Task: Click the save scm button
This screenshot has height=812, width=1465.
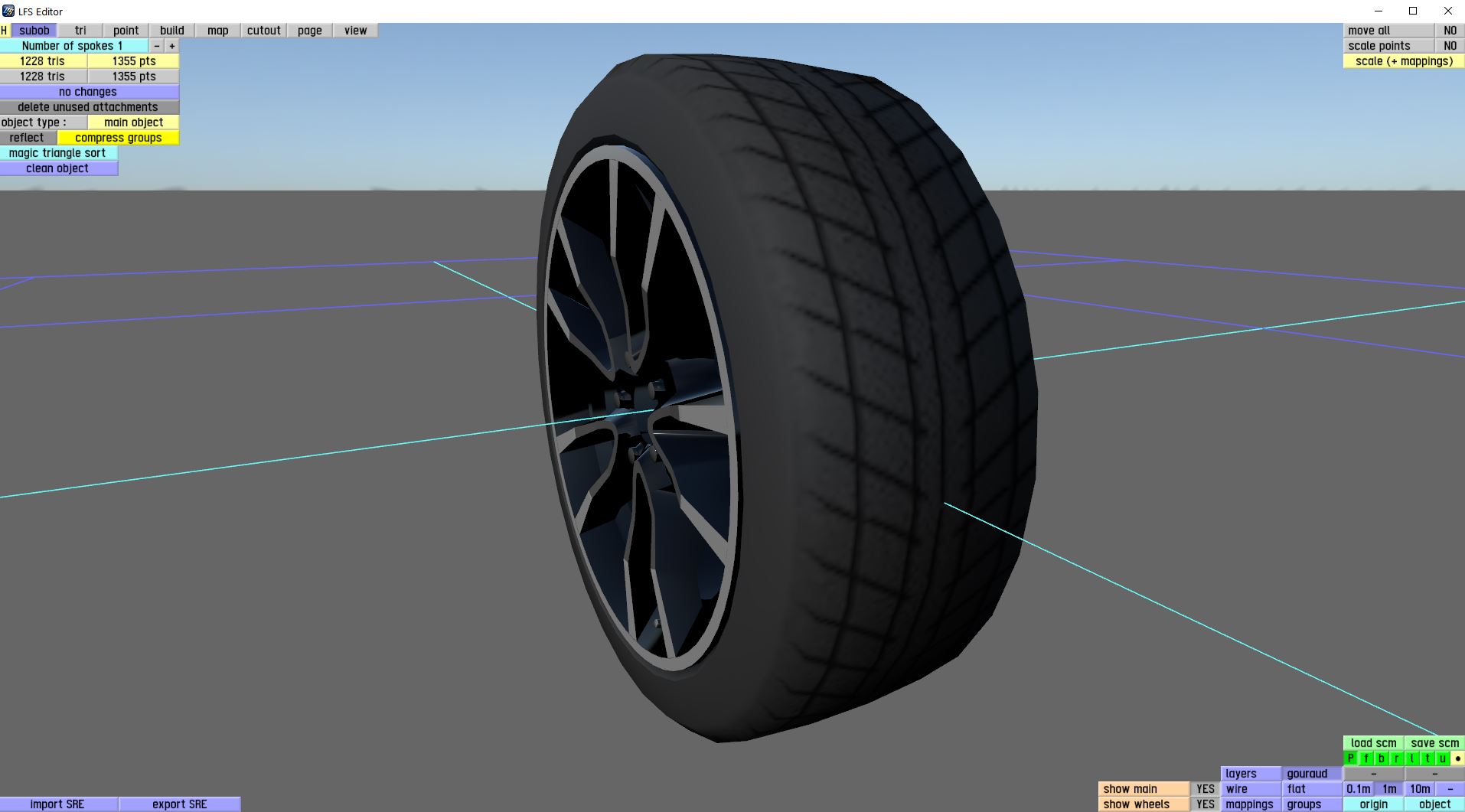Action: (x=1435, y=743)
